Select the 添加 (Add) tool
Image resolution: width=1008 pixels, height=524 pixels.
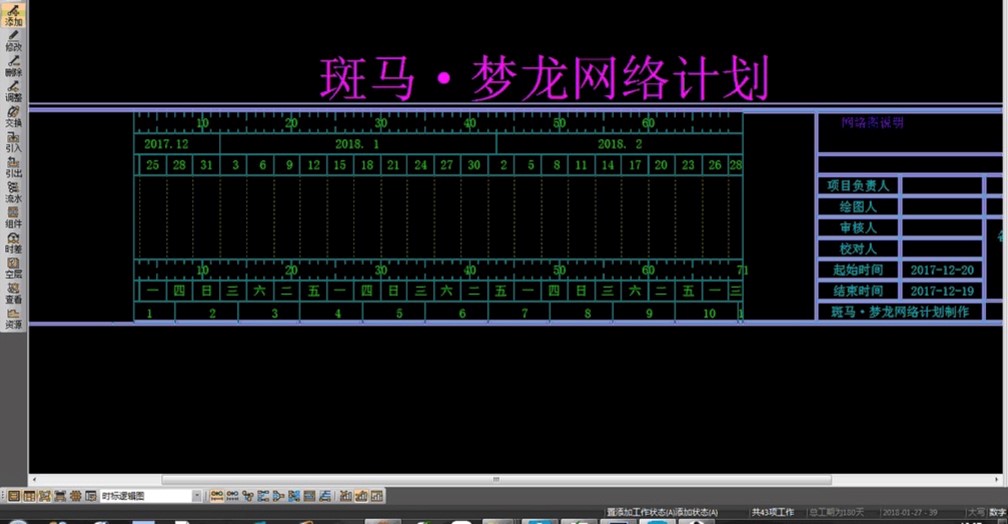coord(13,14)
